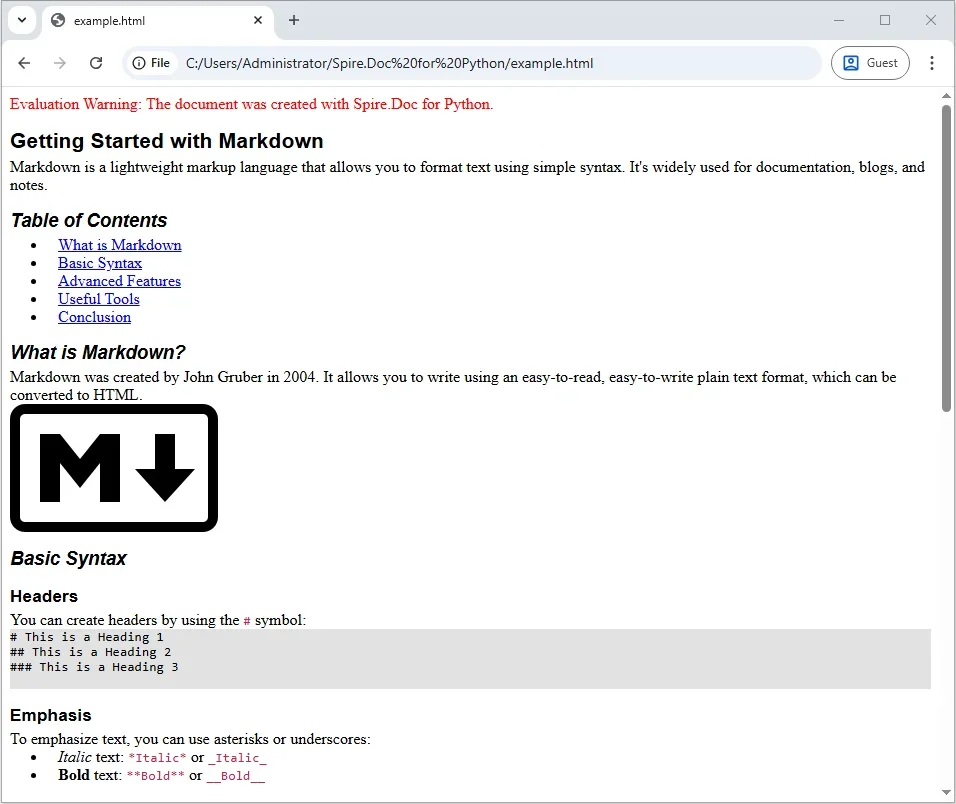Open the Advanced Features link
The image size is (956, 804).
119,281
